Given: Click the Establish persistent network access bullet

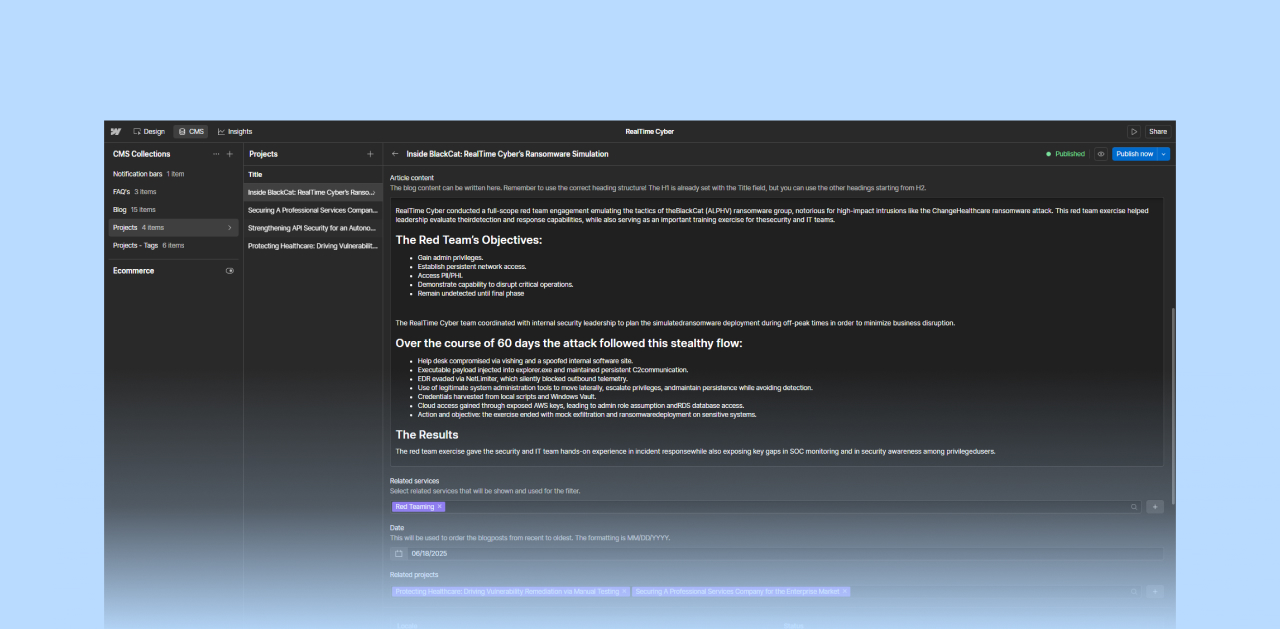Looking at the screenshot, I should click(x=472, y=267).
